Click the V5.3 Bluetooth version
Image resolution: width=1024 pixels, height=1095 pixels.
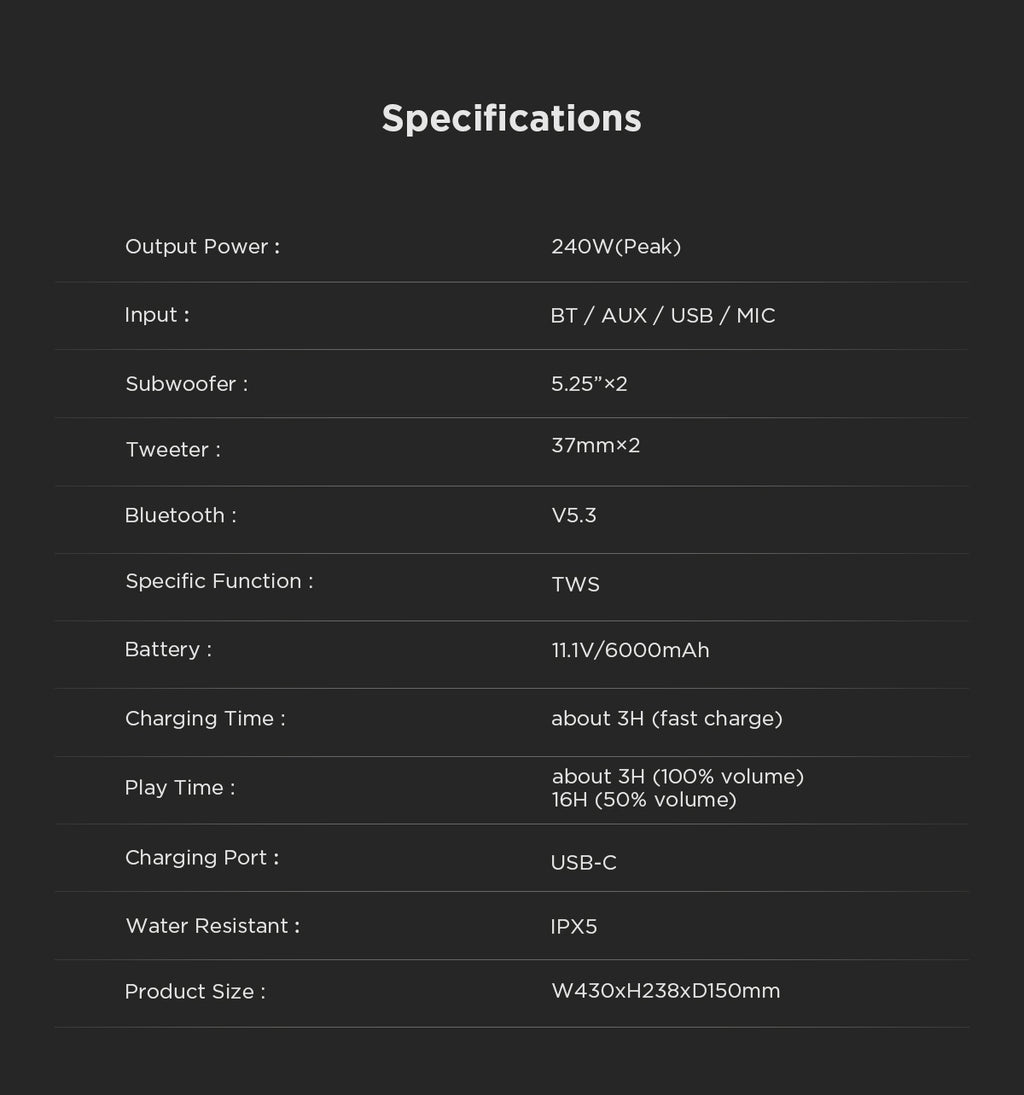point(574,516)
